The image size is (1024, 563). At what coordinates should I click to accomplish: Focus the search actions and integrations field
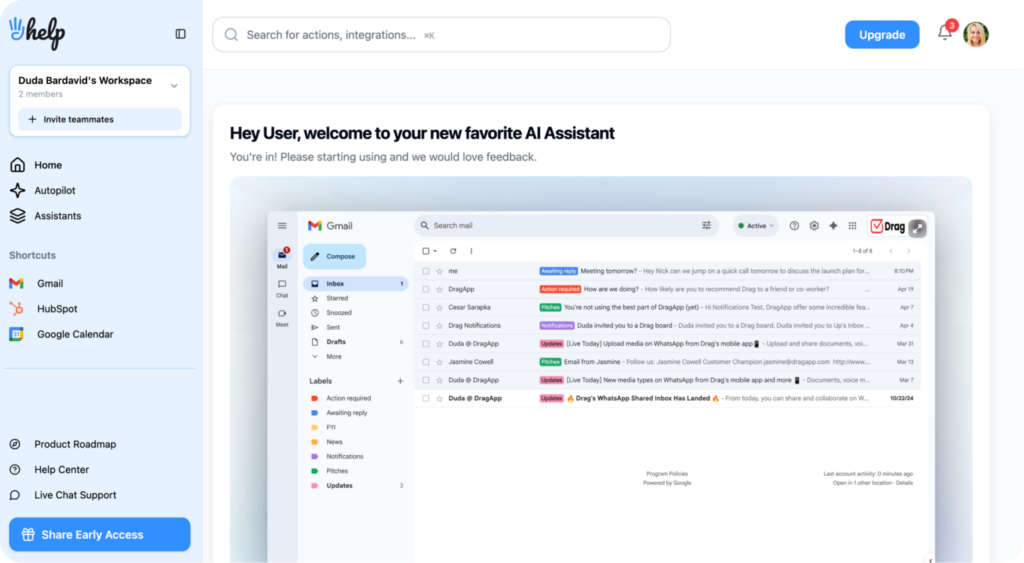(x=441, y=35)
